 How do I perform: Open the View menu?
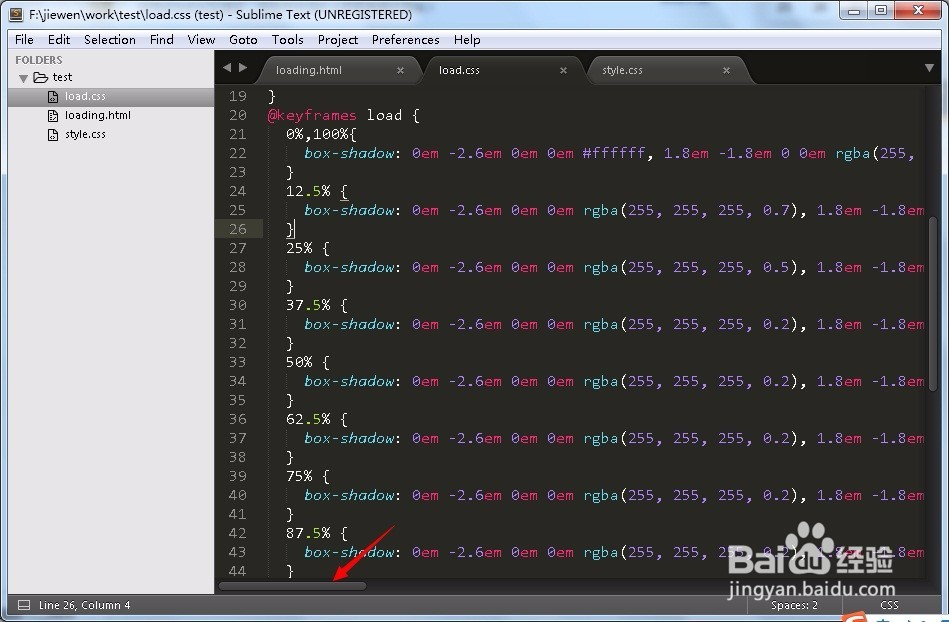(x=201, y=39)
